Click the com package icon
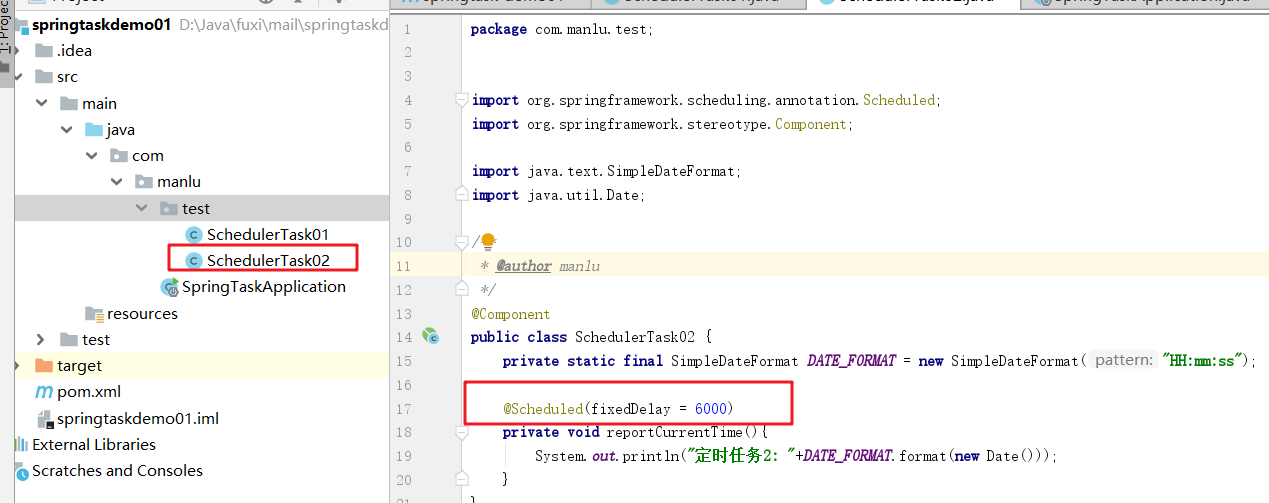 pyautogui.click(x=119, y=156)
